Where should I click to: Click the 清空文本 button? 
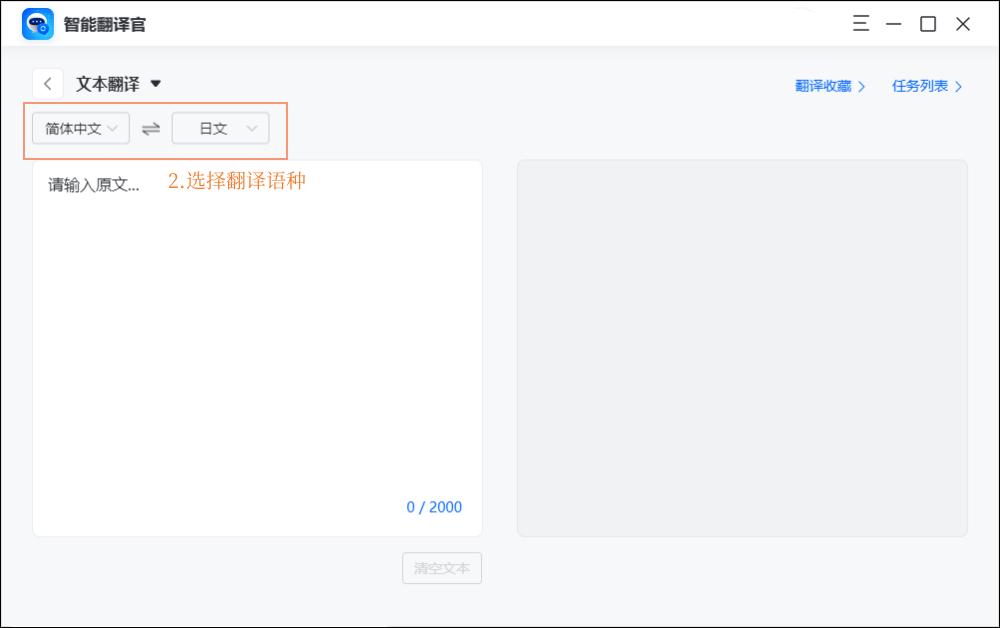pyautogui.click(x=442, y=568)
